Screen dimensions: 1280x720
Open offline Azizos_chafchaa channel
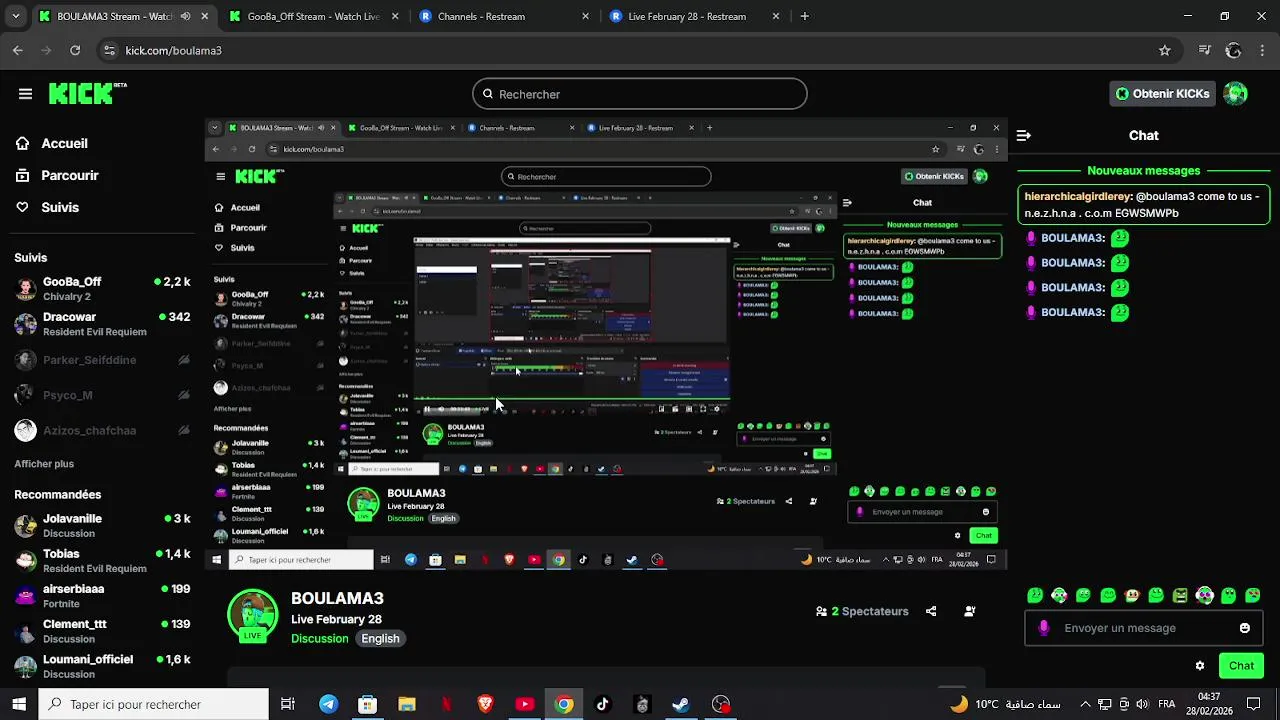(102, 430)
